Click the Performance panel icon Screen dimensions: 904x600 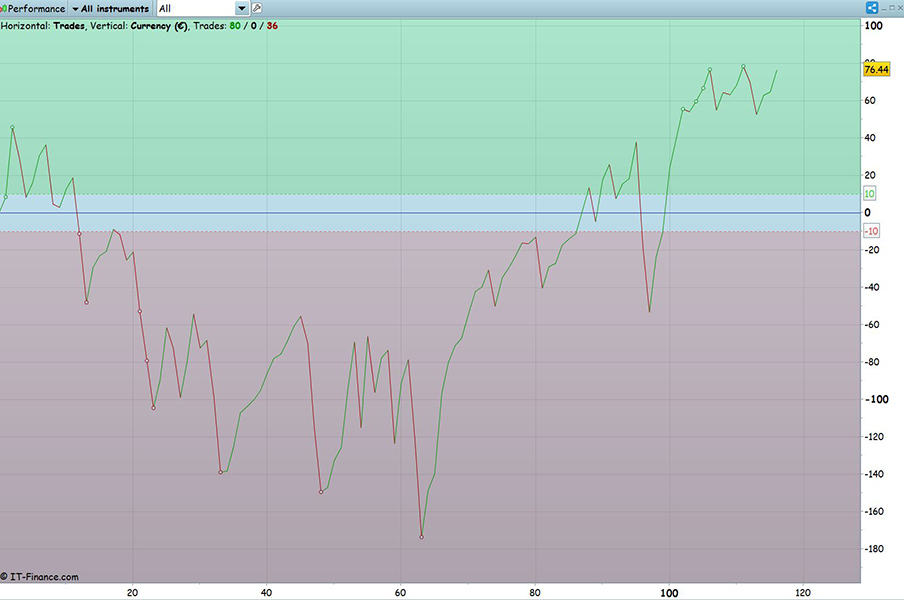3,9
